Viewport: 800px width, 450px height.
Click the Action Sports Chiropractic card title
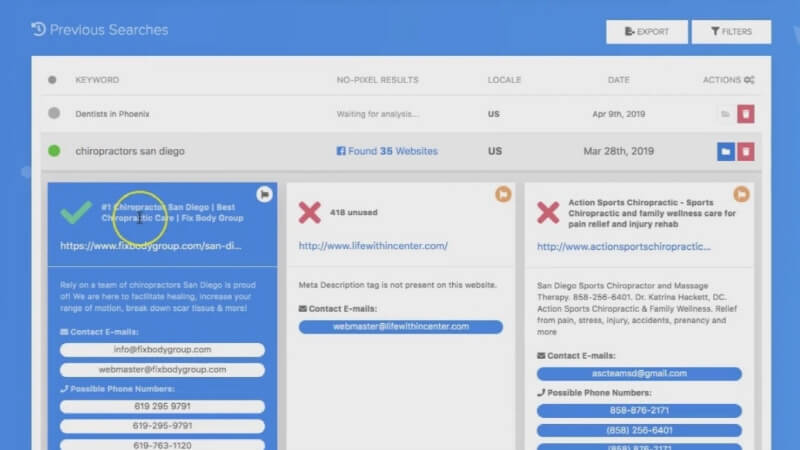pos(652,213)
